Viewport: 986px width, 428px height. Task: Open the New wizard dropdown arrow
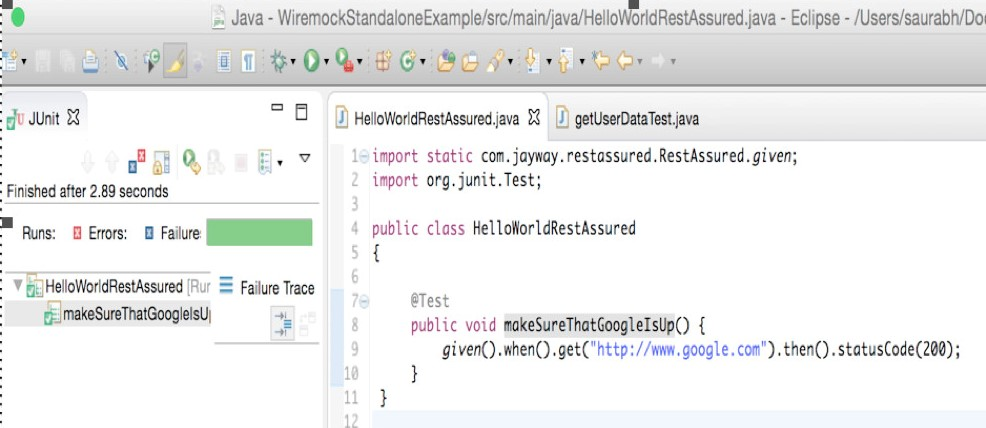tap(24, 62)
